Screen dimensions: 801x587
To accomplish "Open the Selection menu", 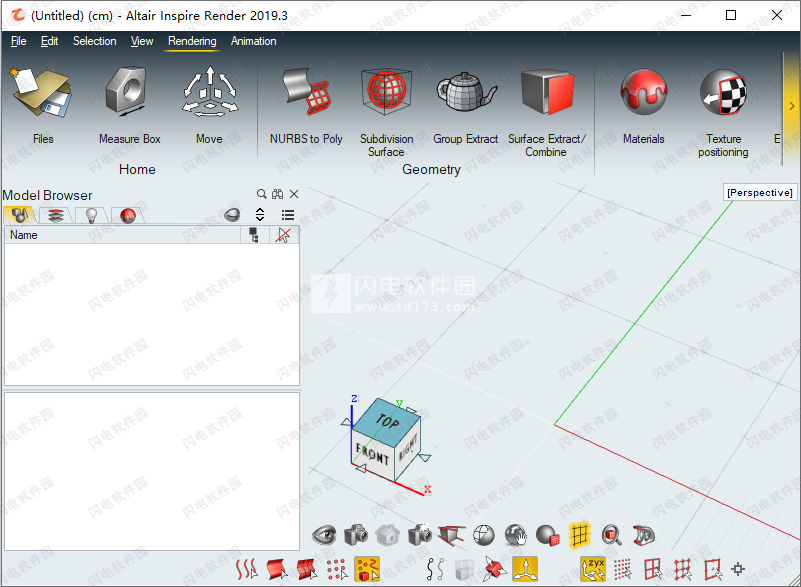I will point(95,41).
